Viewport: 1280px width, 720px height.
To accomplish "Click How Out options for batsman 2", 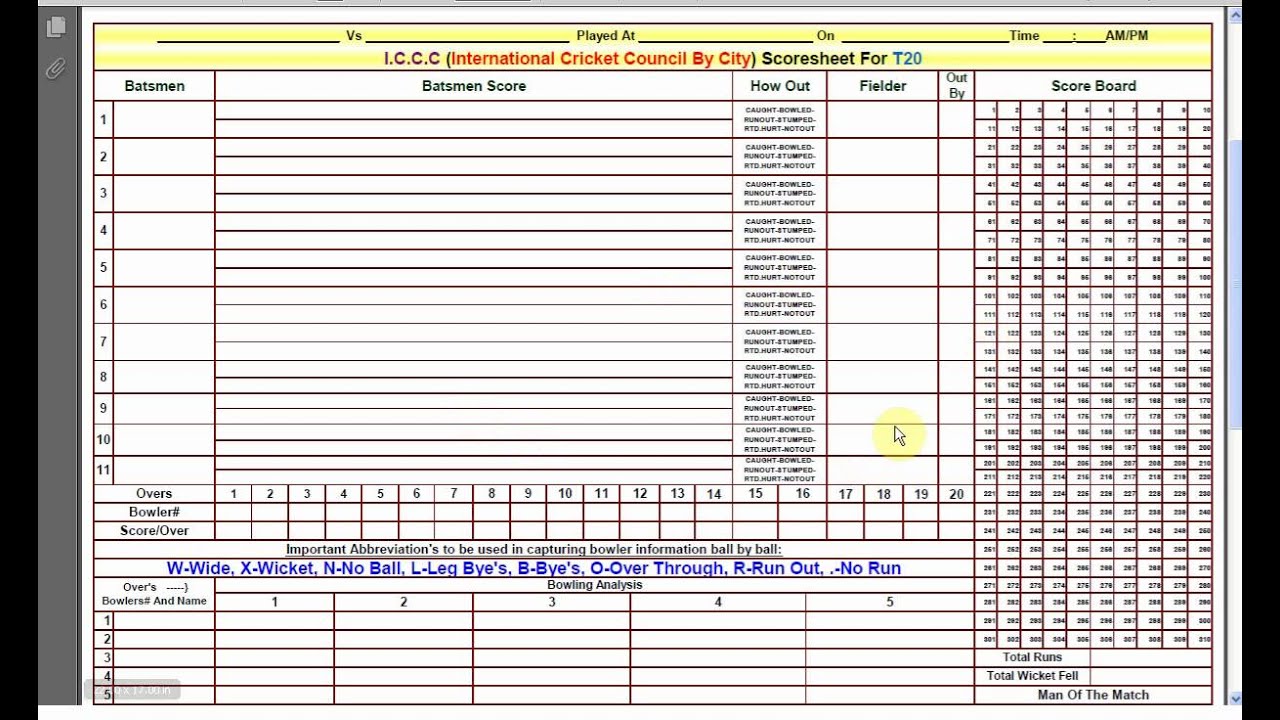I will click(x=780, y=157).
